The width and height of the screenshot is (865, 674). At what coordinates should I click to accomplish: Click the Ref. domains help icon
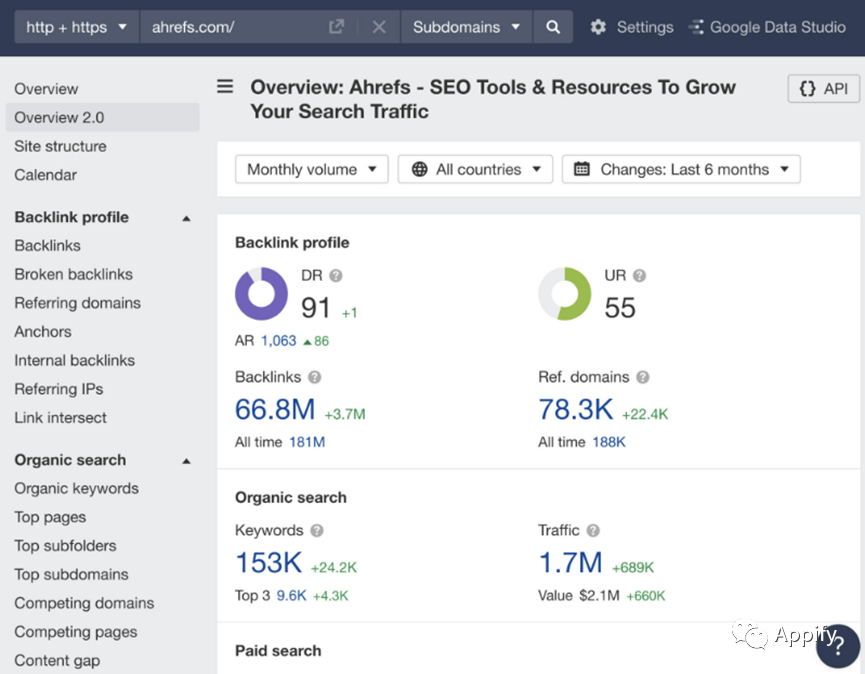tap(643, 377)
